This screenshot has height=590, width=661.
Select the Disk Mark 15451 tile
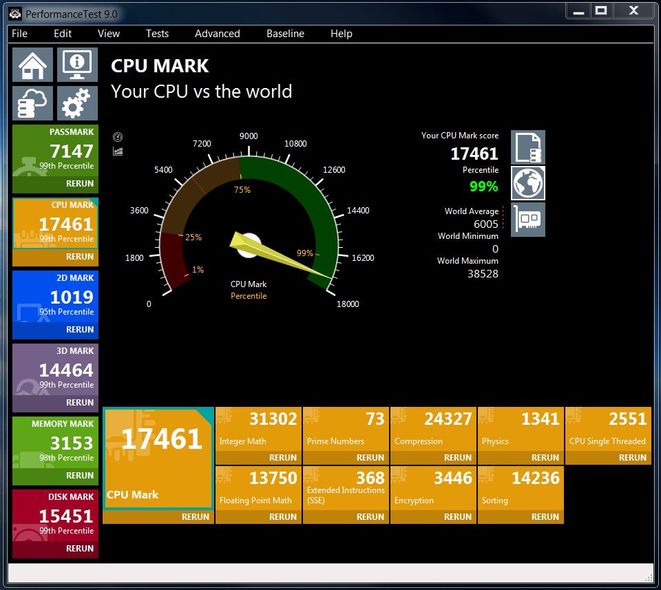click(55, 515)
